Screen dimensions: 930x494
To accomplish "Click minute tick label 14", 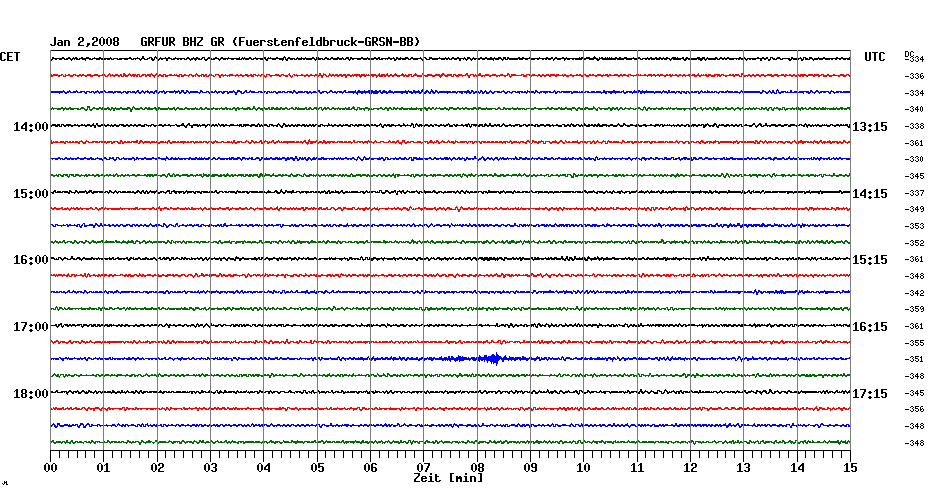I will coord(797,467).
